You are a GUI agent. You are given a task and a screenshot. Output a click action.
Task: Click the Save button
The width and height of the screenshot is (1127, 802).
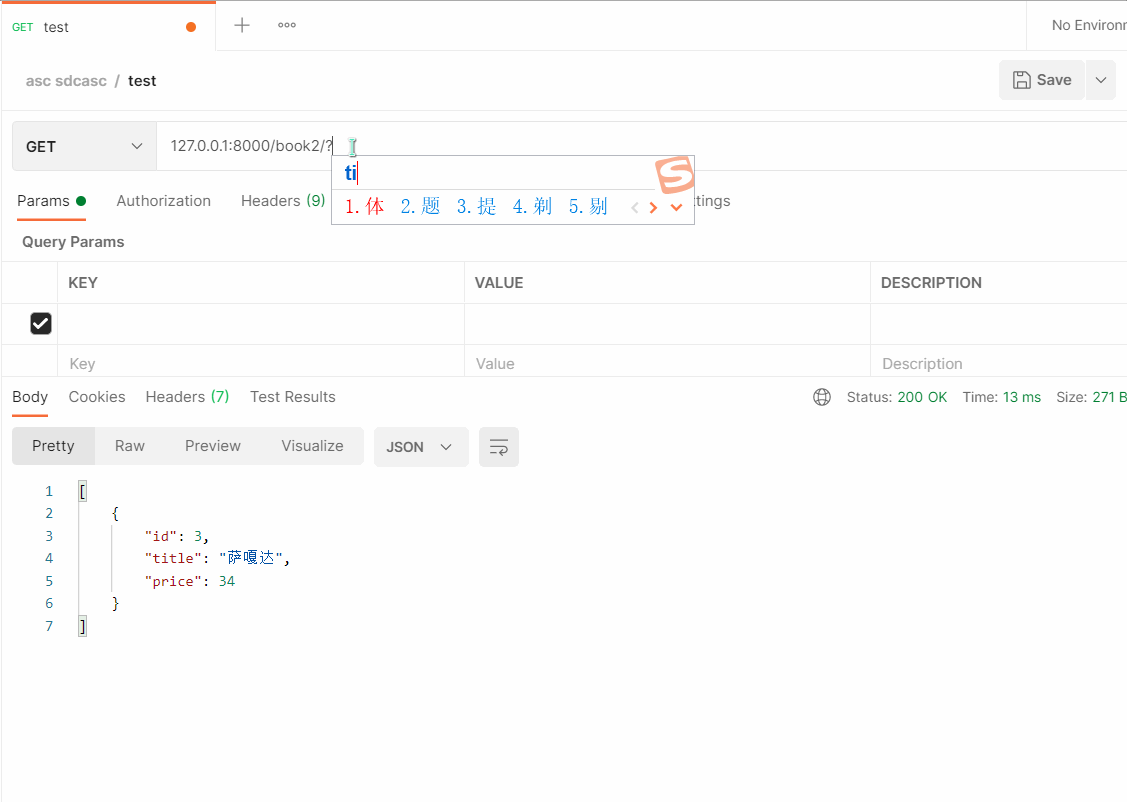pos(1041,80)
